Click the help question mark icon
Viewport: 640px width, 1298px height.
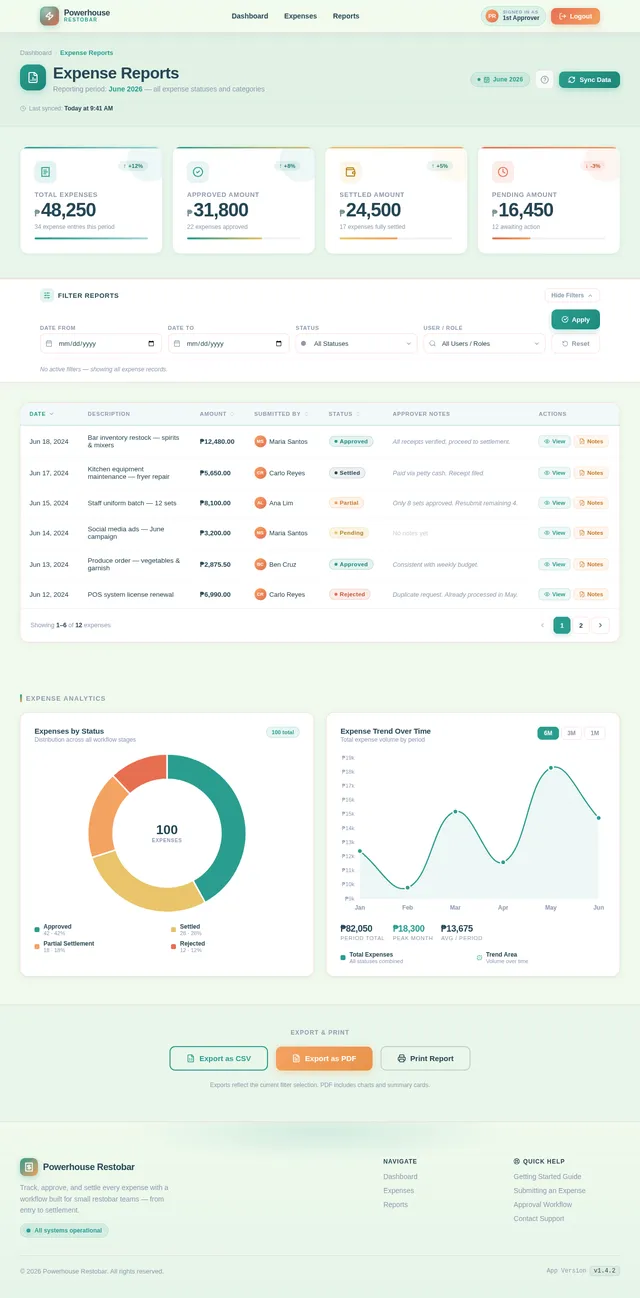(x=545, y=79)
